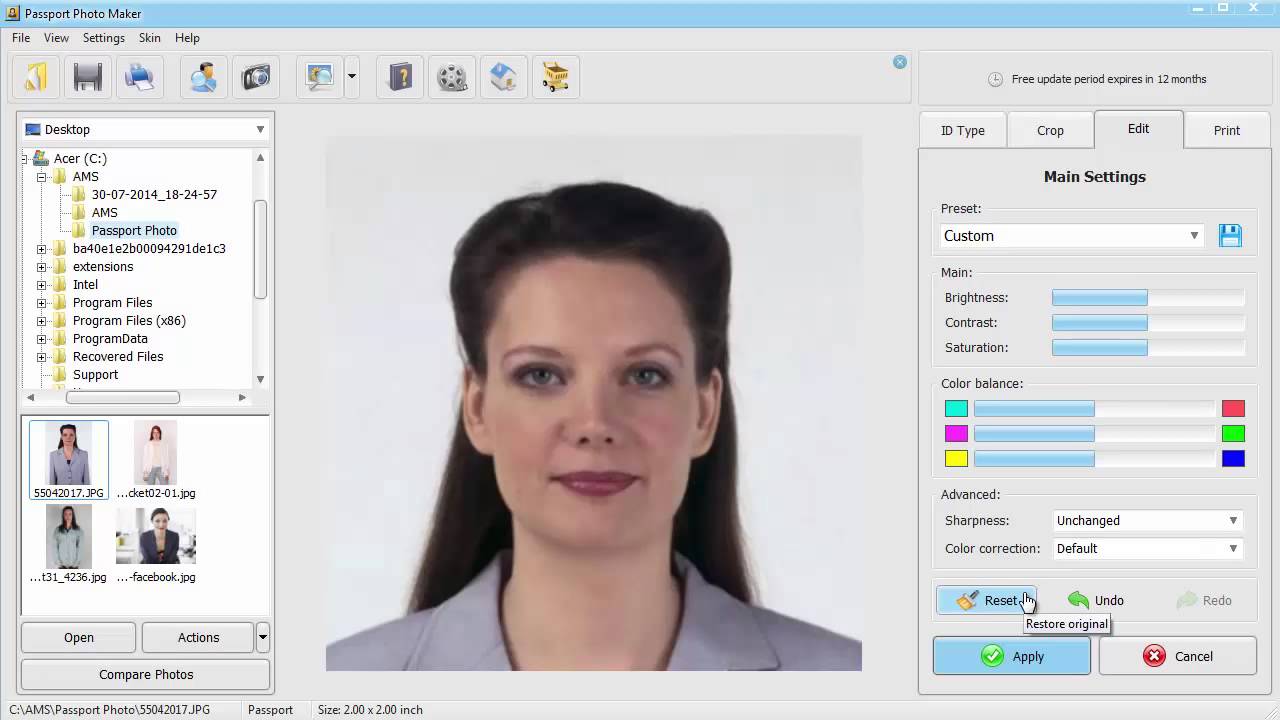Open the arrow menu next to Actions

click(263, 637)
